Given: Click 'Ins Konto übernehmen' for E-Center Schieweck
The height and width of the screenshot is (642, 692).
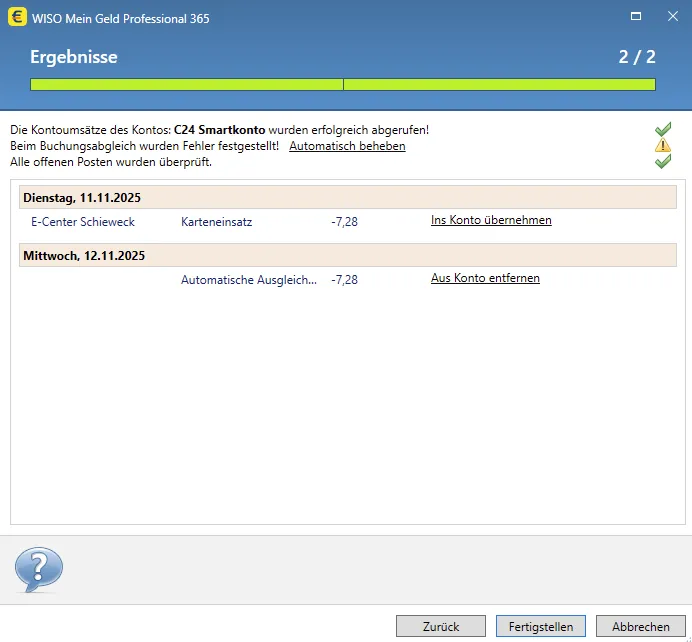Looking at the screenshot, I should [491, 220].
